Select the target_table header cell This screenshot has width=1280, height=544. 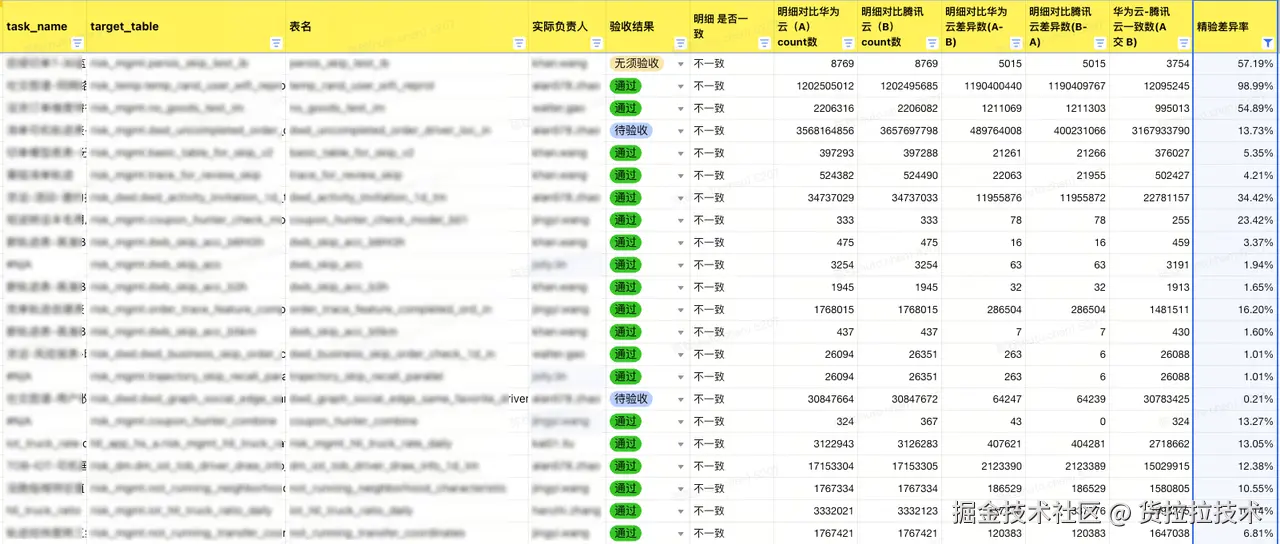point(186,28)
